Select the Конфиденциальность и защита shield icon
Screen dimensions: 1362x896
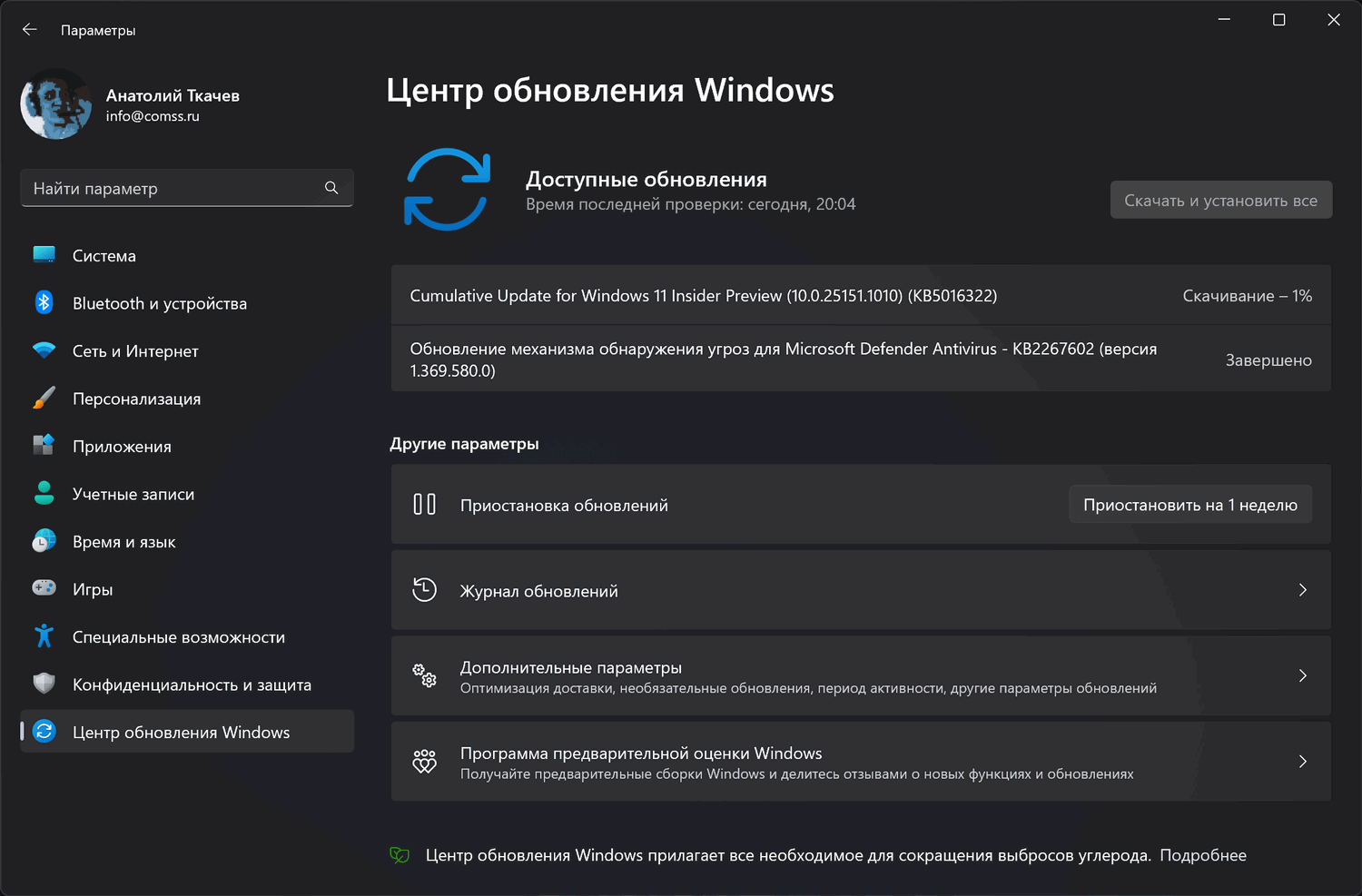click(x=44, y=684)
